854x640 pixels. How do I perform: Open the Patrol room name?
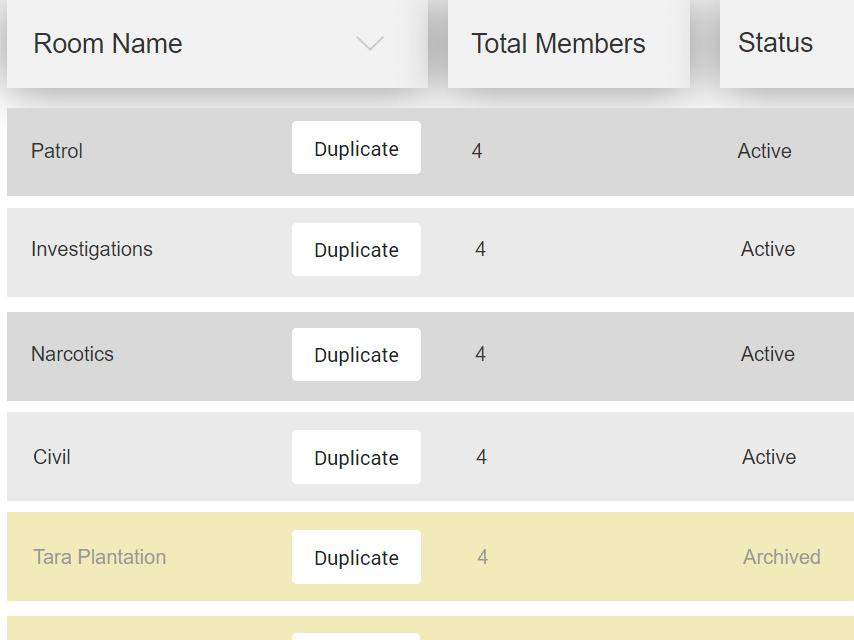[57, 151]
